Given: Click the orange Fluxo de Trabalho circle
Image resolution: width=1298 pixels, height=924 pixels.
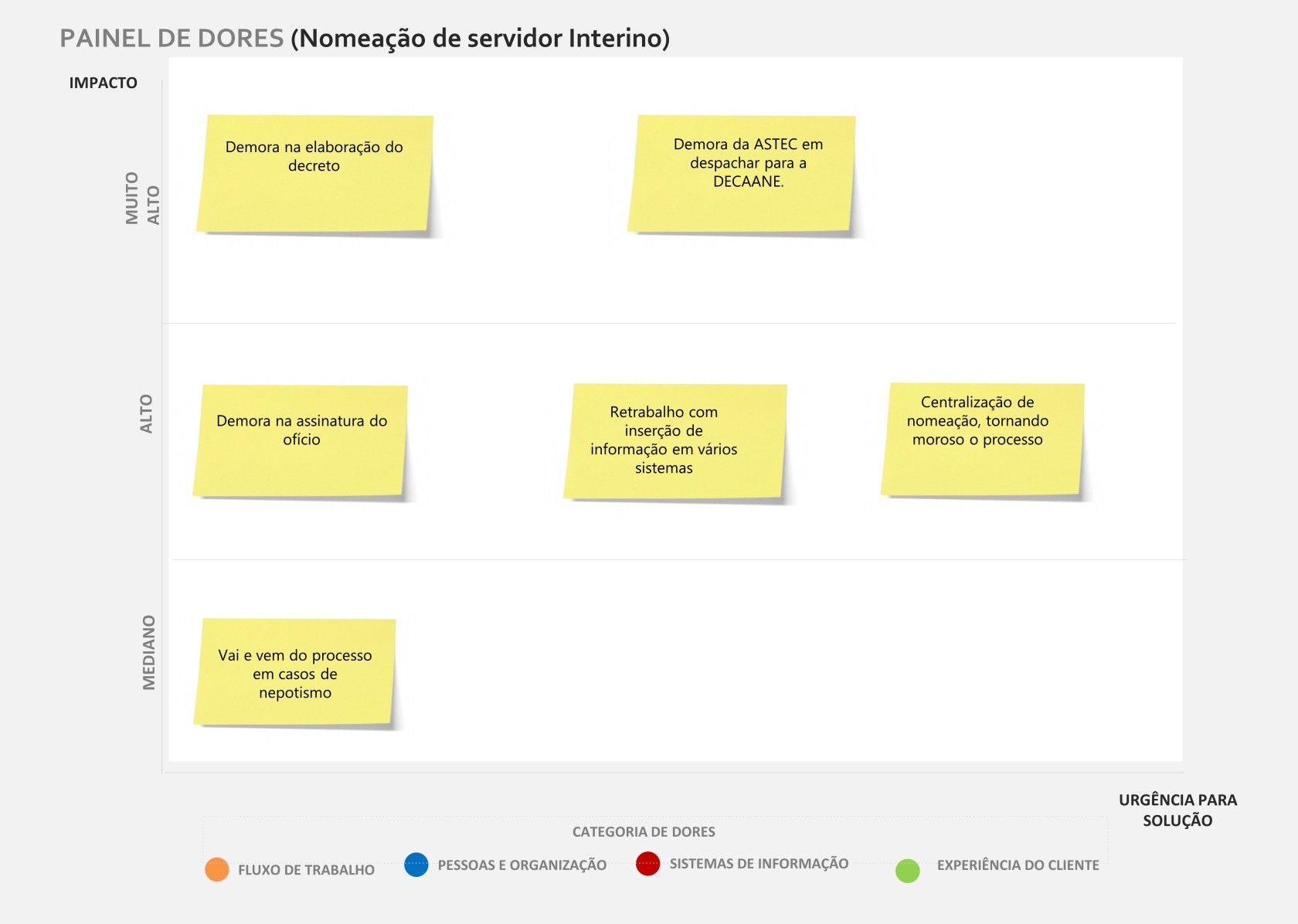Looking at the screenshot, I should point(217,869).
